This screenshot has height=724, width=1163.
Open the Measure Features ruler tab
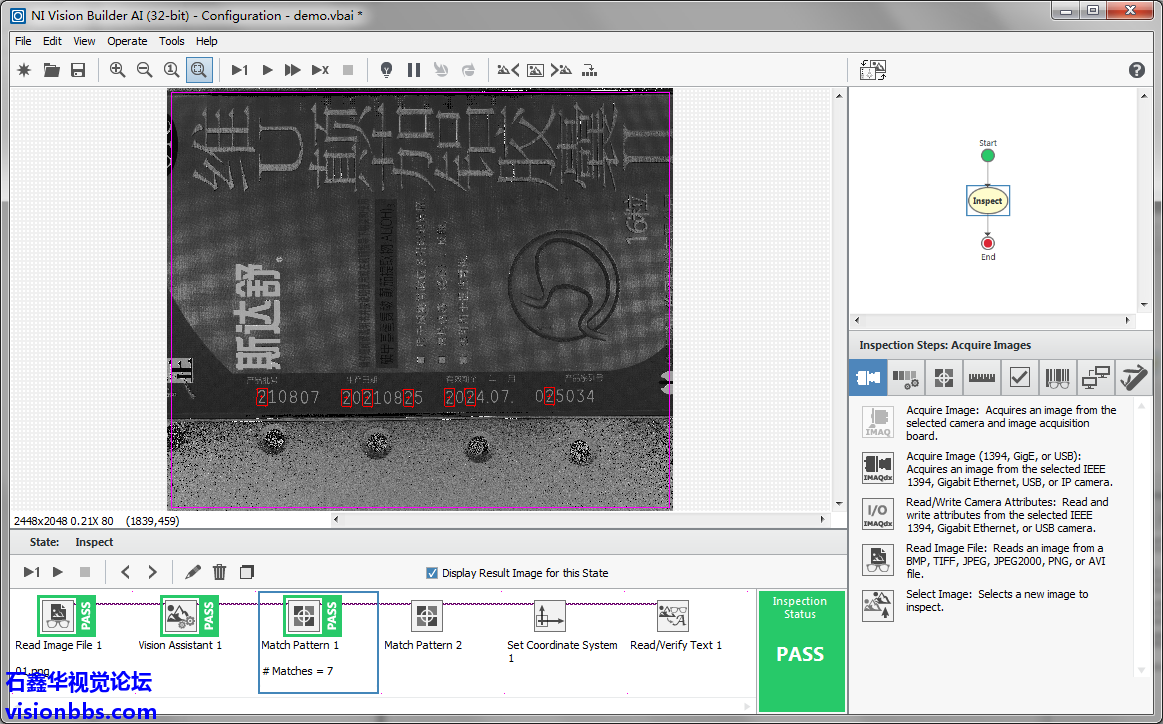[981, 378]
